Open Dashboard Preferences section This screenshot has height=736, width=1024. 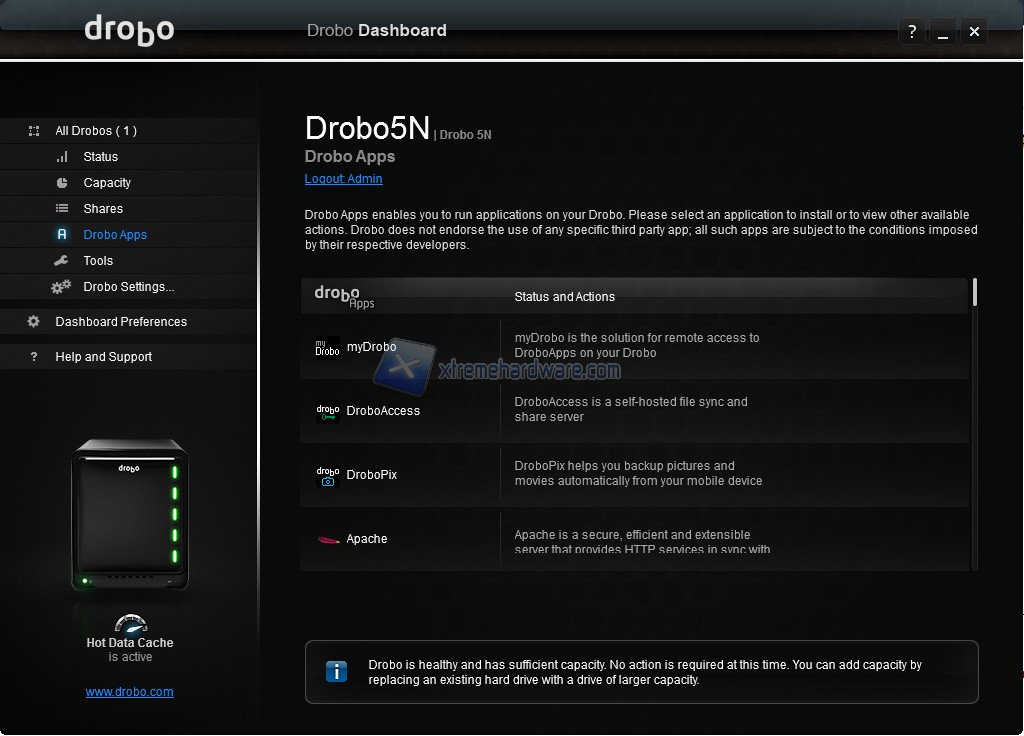point(121,322)
